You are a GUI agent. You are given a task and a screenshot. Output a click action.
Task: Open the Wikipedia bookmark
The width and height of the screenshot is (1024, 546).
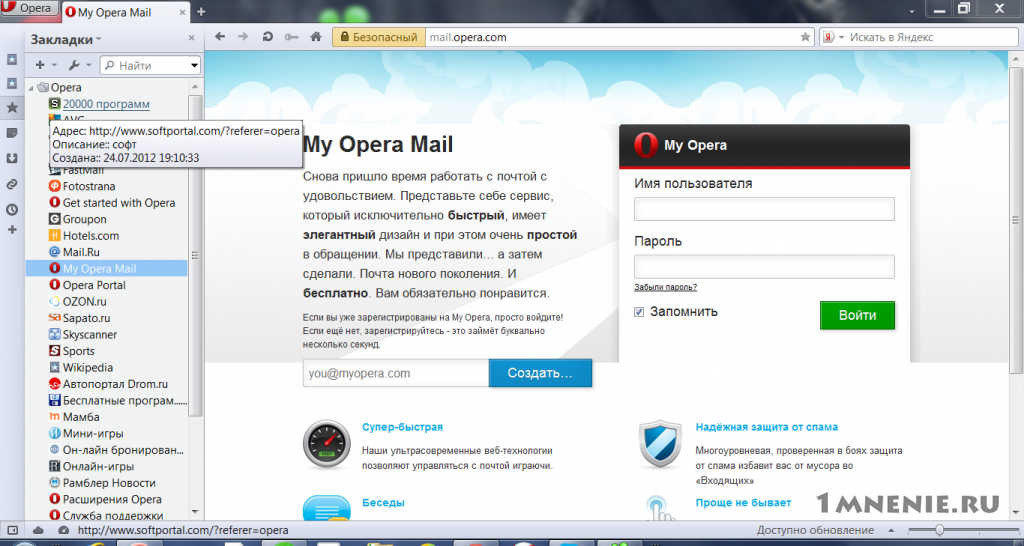(88, 368)
